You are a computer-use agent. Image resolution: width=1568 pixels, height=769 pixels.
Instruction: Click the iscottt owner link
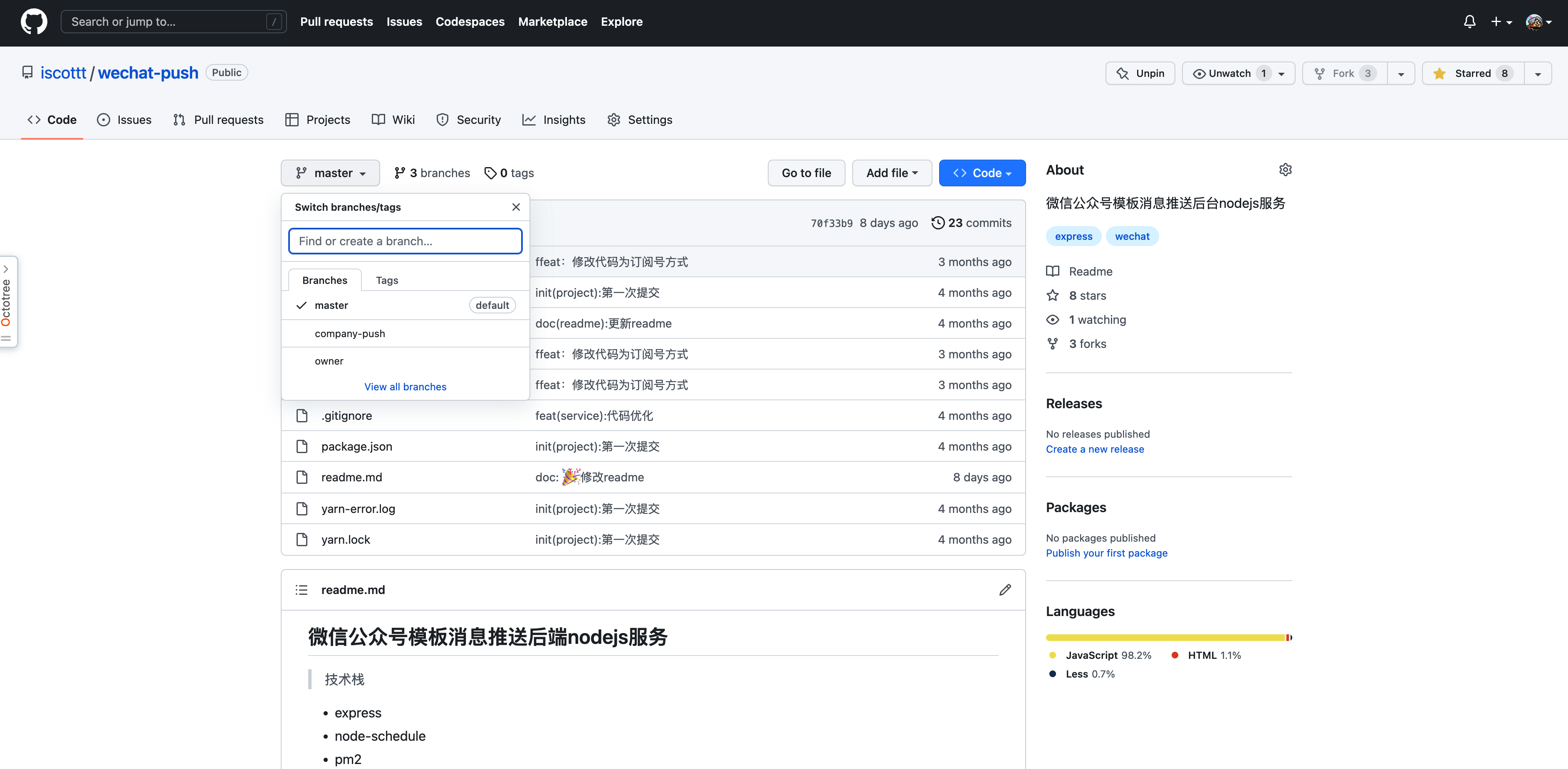[x=63, y=72]
